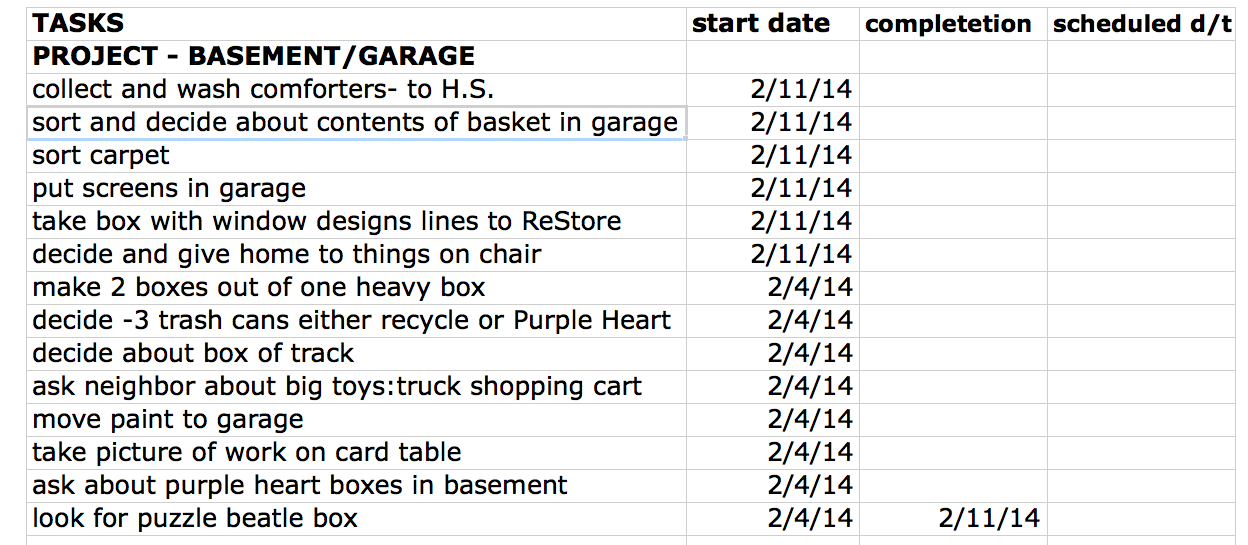Click 'ask about purple heart boxes in basement'
Image resolution: width=1248 pixels, height=545 pixels.
click(357, 486)
